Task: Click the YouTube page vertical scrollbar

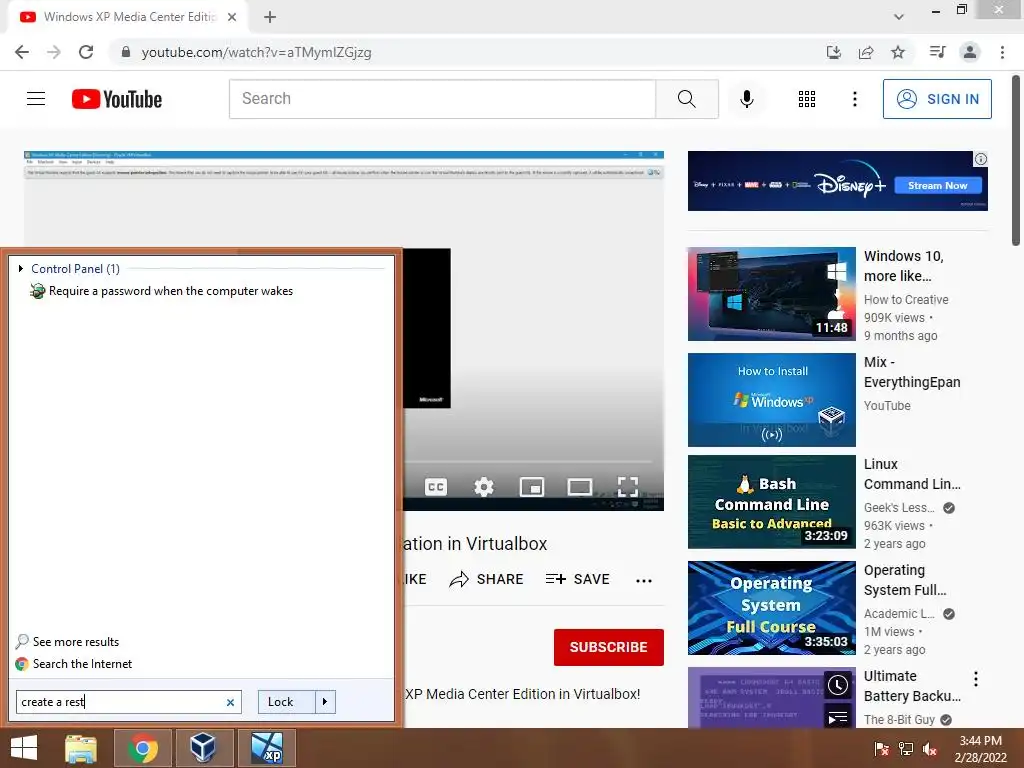Action: click(1016, 161)
